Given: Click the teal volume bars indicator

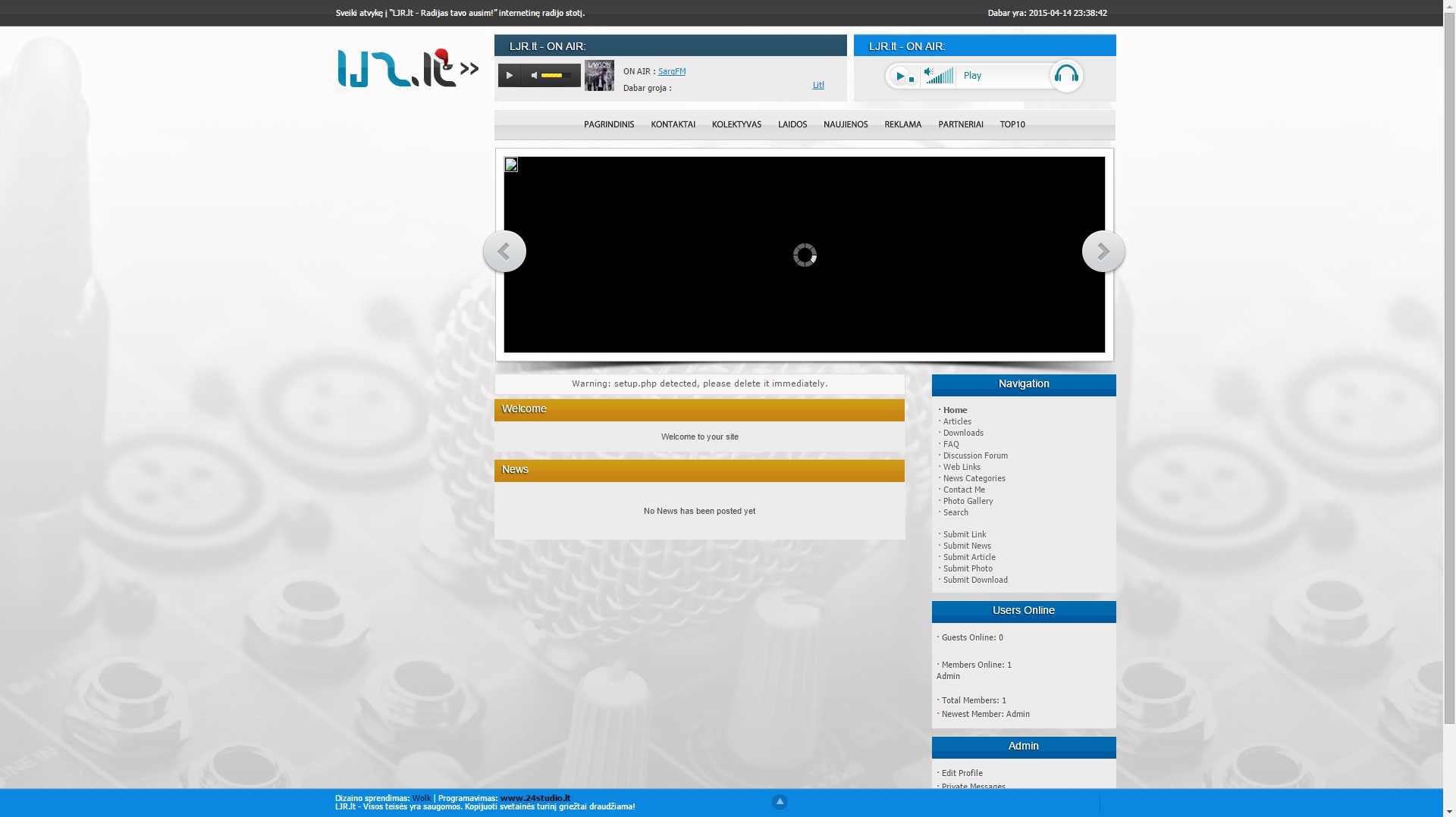Looking at the screenshot, I should tap(940, 75).
